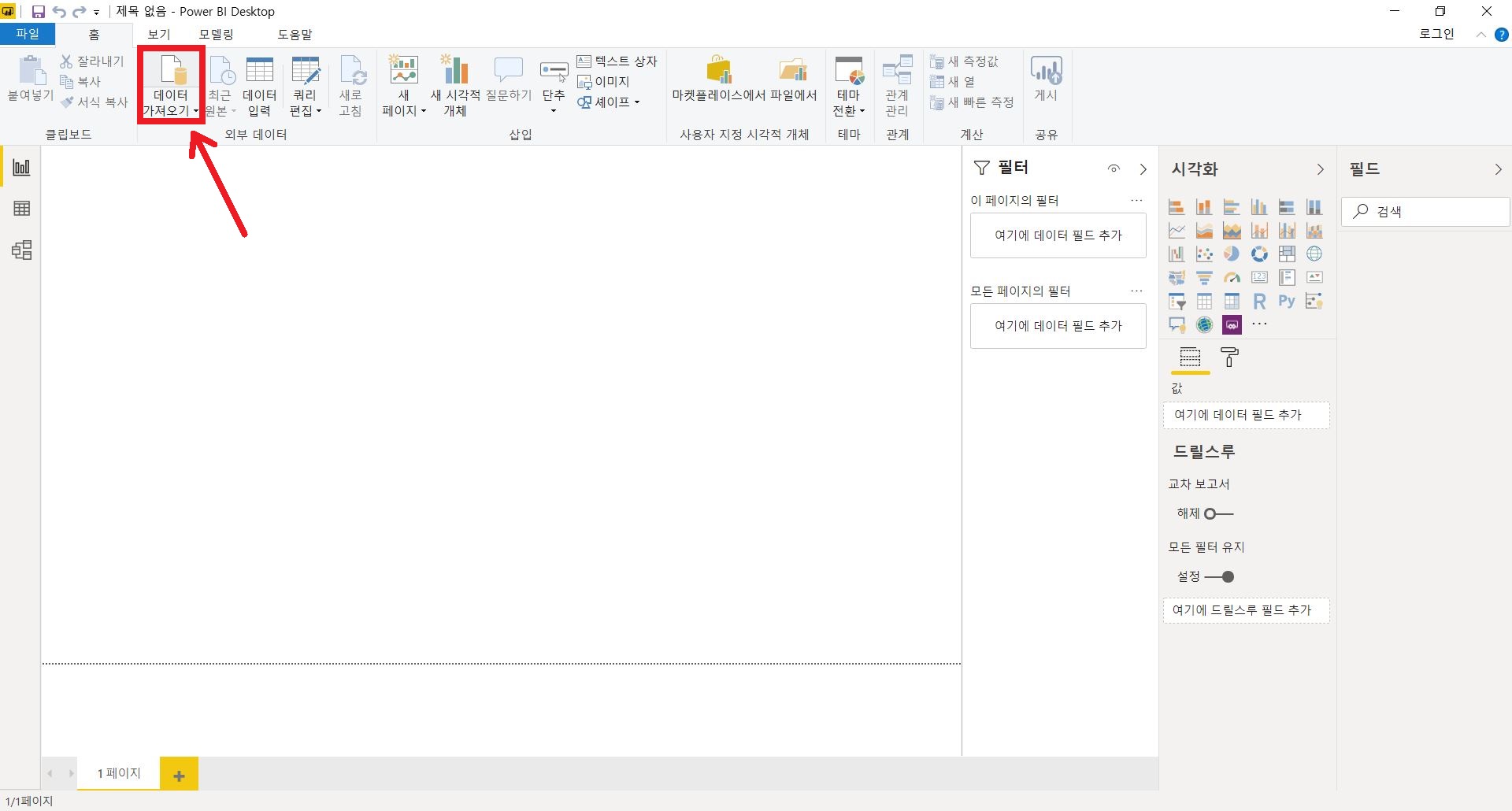Viewport: 1512px width, 811px height.
Task: Switch to the 모델링 (Modeling) ribbon tab
Action: point(216,35)
